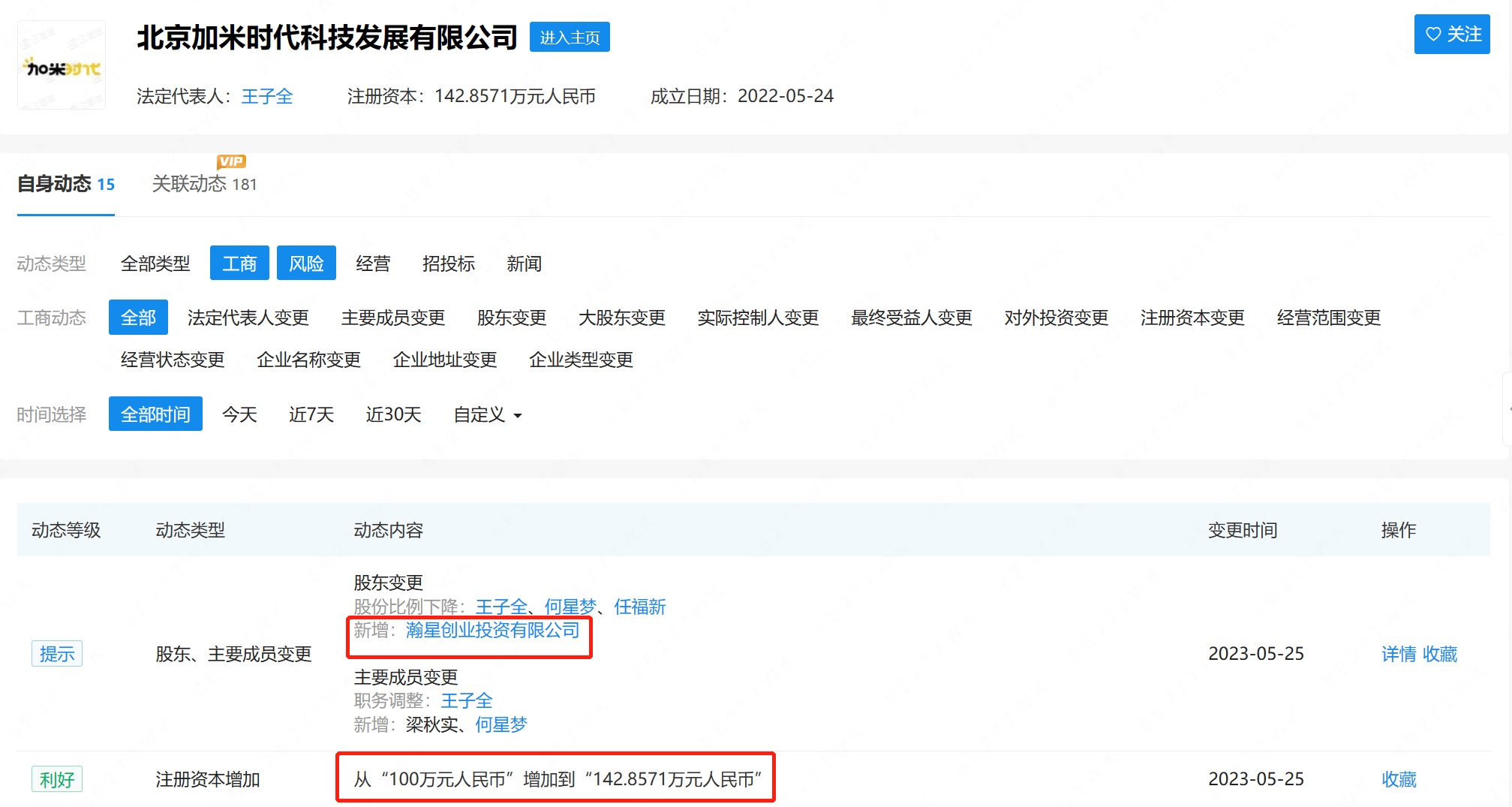The image size is (1512, 807).
Task: Open 何星梦 link under 主要成员变更 新增
Action: 501,724
